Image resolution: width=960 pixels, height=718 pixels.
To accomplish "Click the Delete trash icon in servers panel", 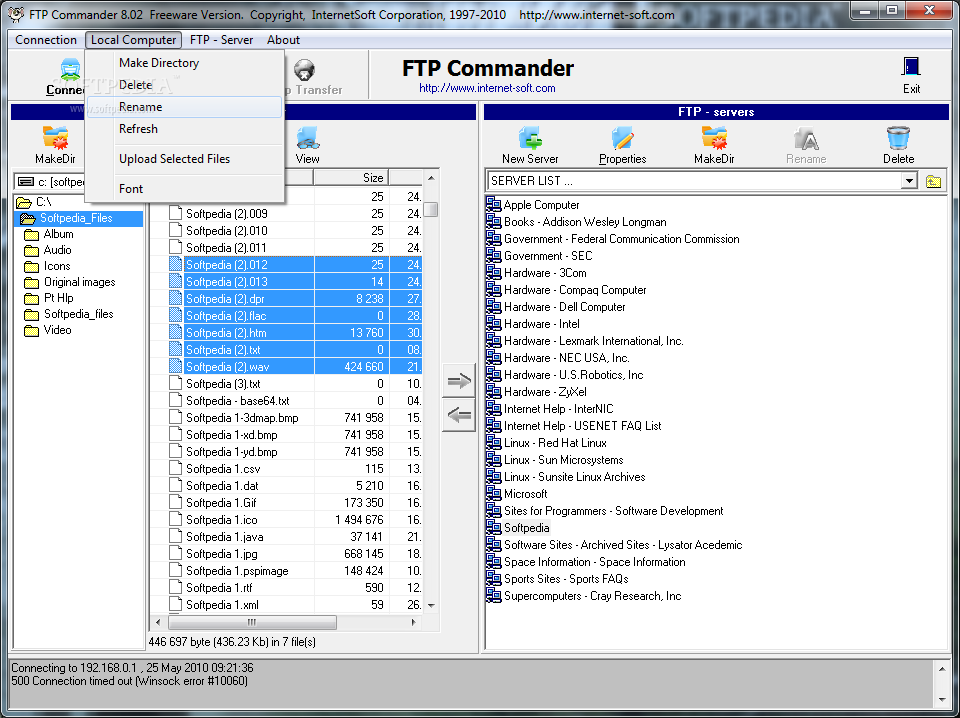I will point(898,138).
